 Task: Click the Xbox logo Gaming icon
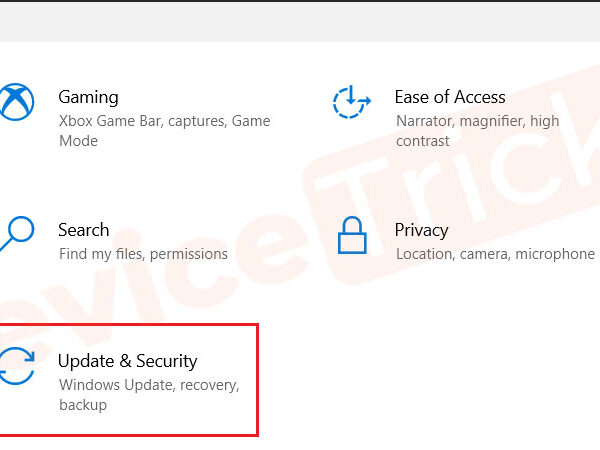pos(16,102)
